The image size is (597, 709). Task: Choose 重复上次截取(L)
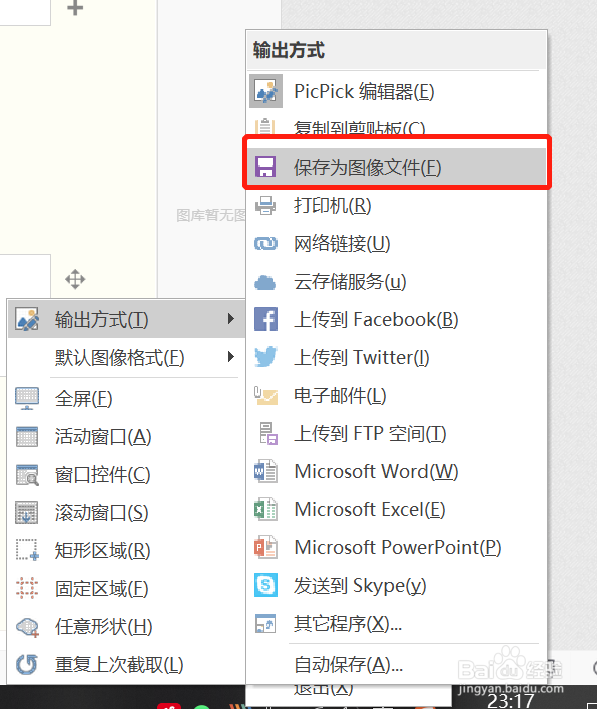click(126, 664)
